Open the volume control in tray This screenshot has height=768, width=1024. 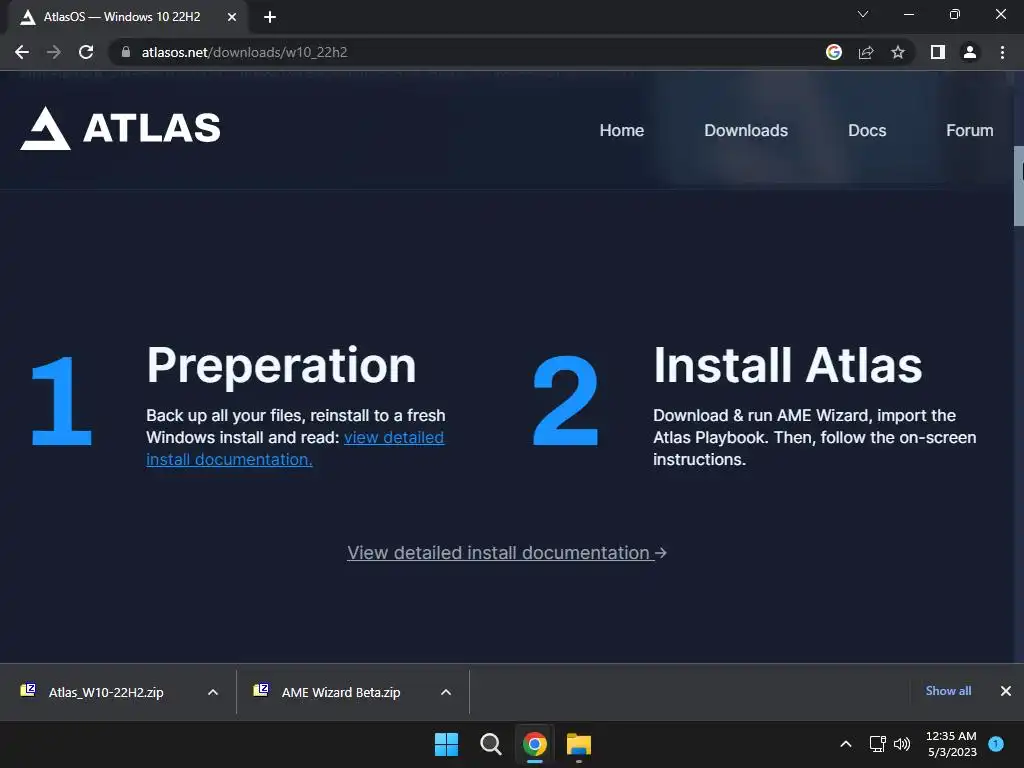[x=902, y=744]
